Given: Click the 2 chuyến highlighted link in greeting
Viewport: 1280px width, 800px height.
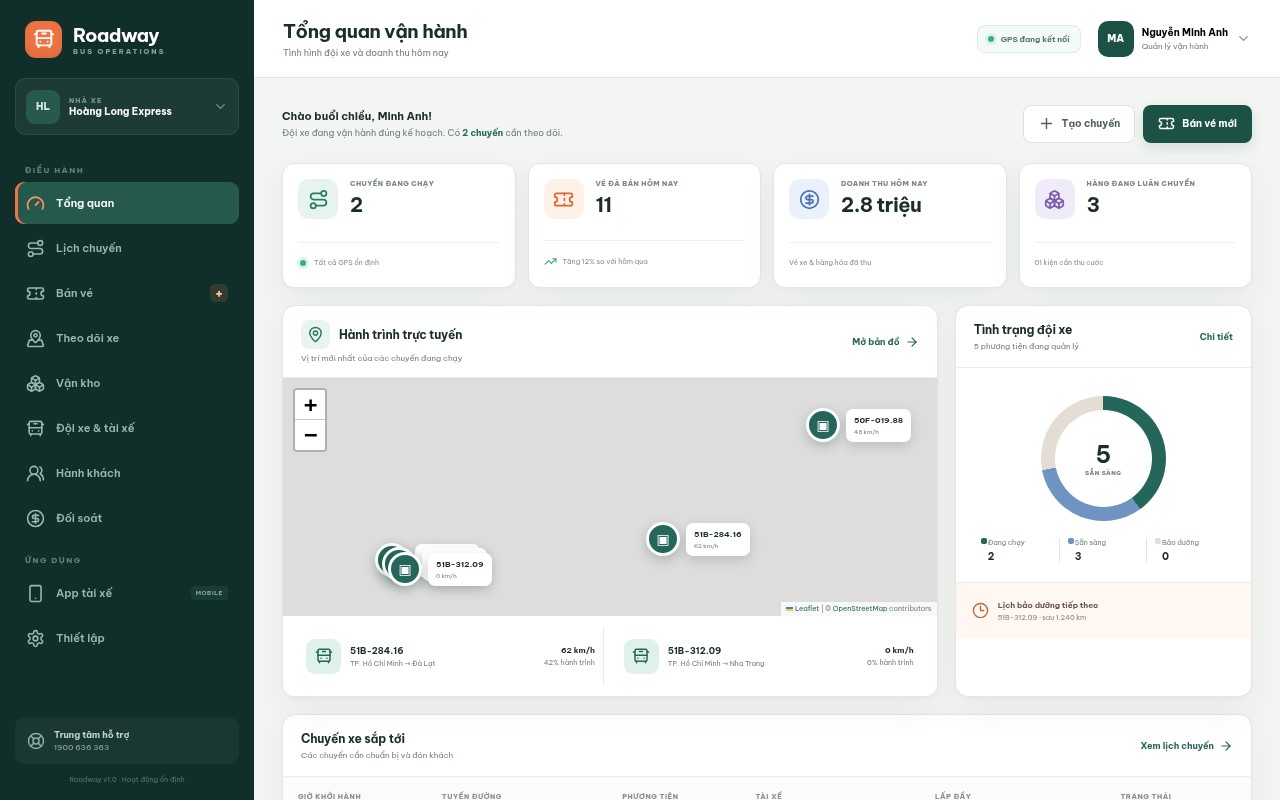Looking at the screenshot, I should [483, 133].
